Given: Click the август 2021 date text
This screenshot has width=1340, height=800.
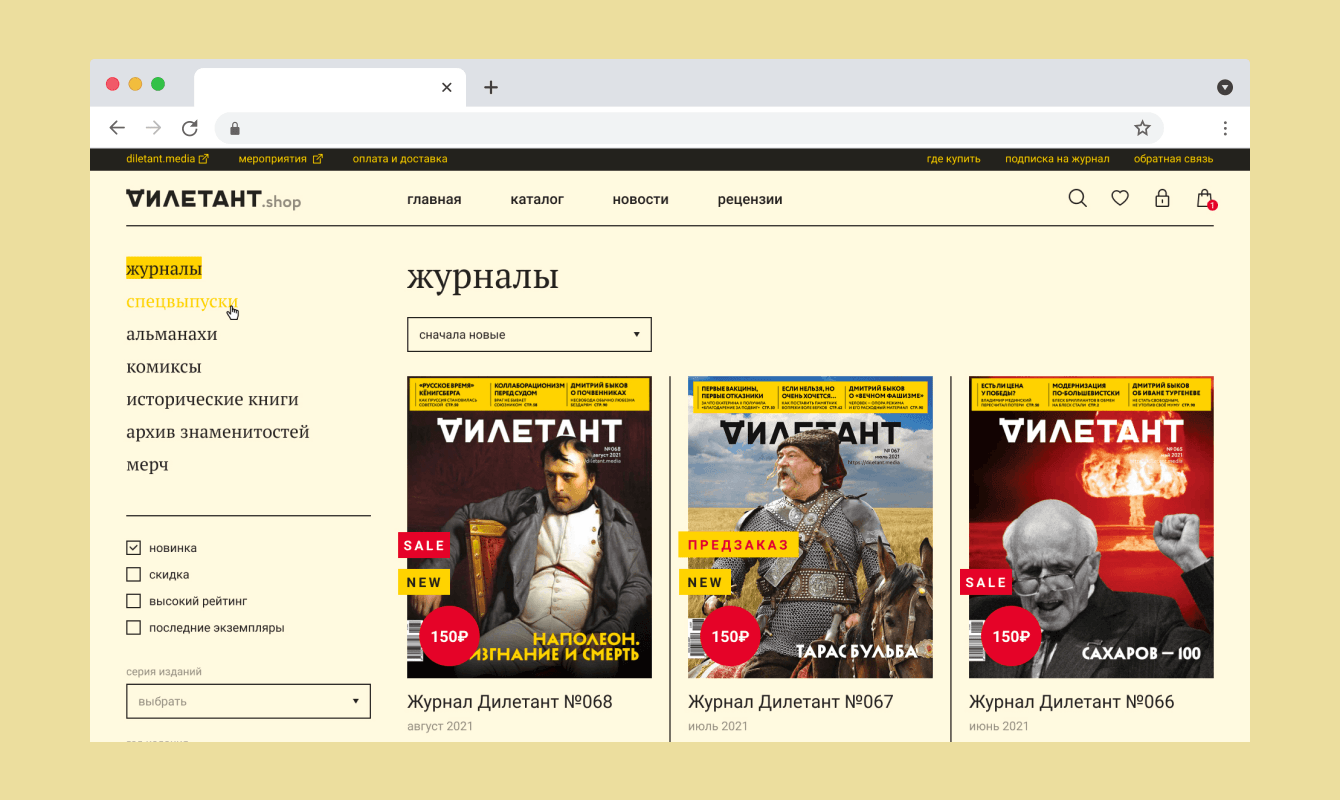Looking at the screenshot, I should [x=440, y=726].
